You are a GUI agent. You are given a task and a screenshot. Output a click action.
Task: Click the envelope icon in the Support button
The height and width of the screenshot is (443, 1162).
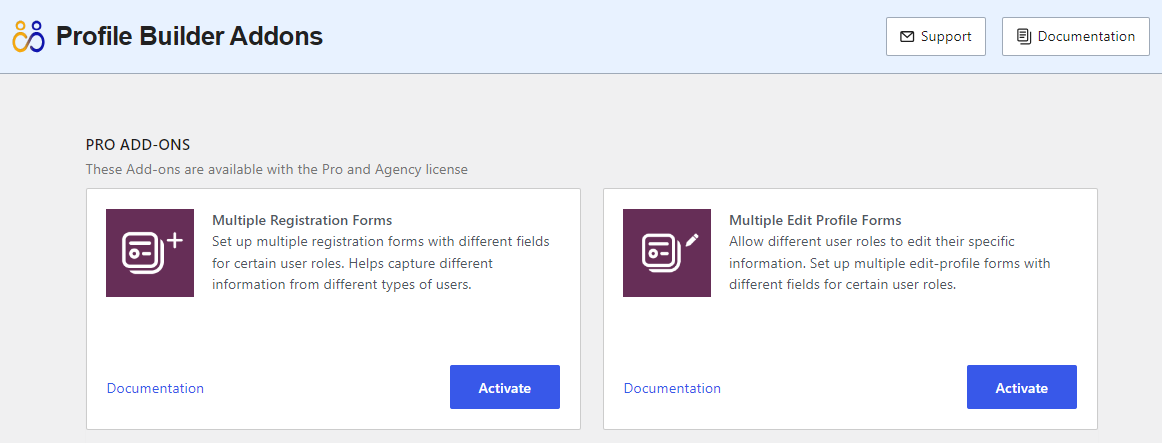(907, 37)
